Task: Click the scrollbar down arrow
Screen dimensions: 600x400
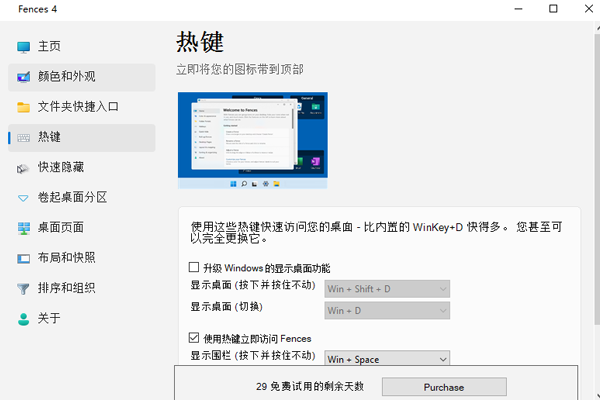Action: (x=598, y=396)
